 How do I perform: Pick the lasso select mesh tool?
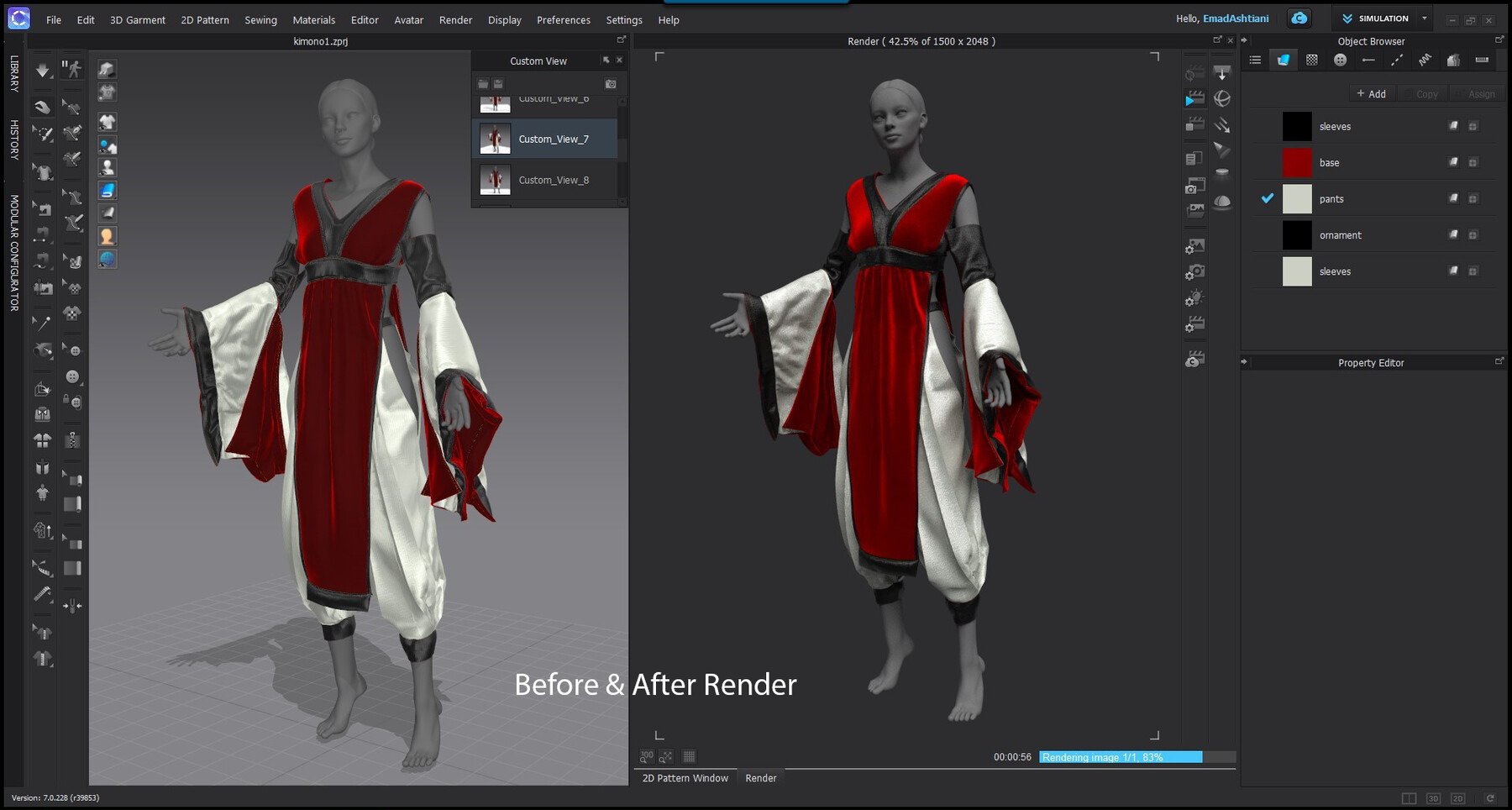point(42,134)
